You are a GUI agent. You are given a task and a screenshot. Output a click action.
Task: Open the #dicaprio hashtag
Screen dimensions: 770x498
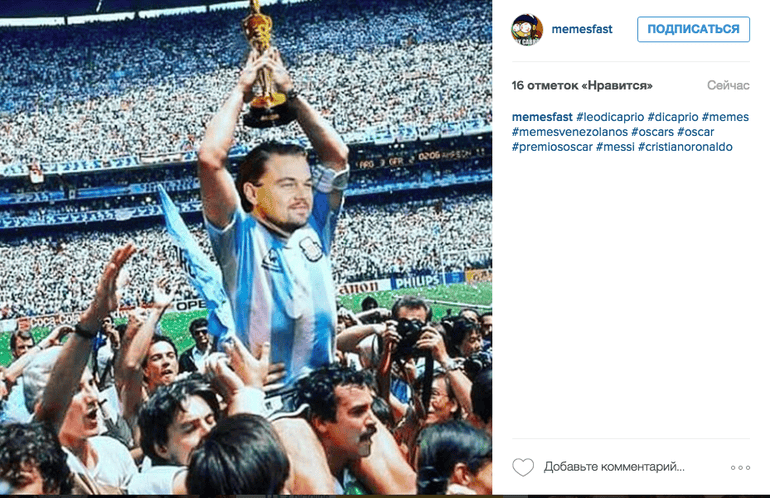[x=673, y=117]
